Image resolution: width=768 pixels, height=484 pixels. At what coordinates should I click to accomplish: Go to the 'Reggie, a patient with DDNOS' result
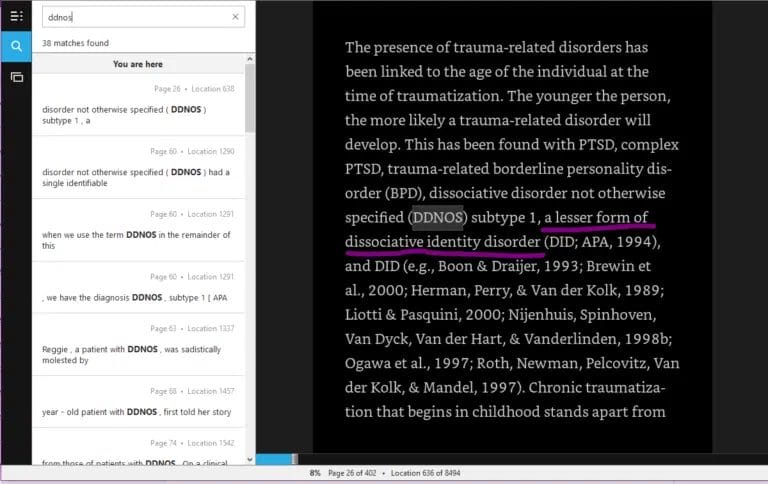pos(138,346)
